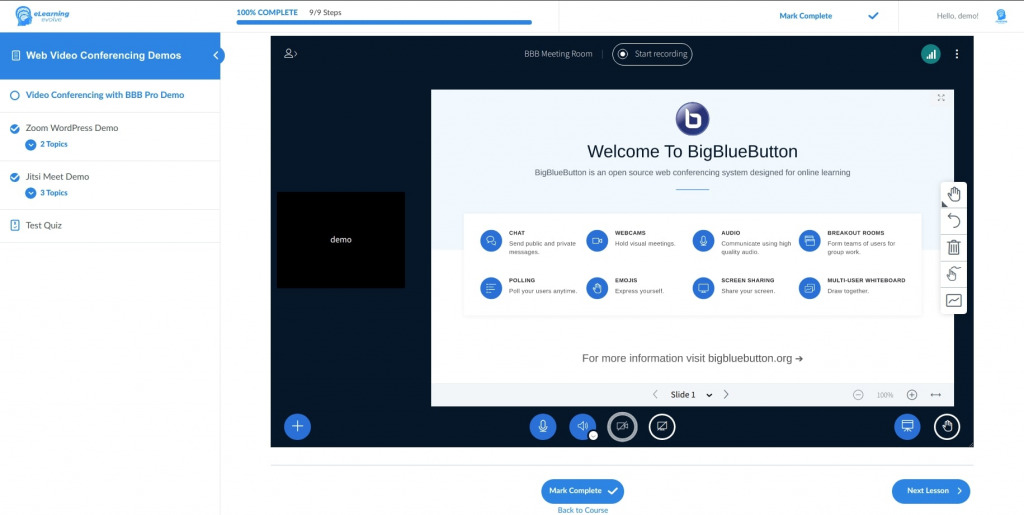The height and width of the screenshot is (515, 1024).
Task: Click the Breakout Rooms feature icon on slide
Action: 810,241
